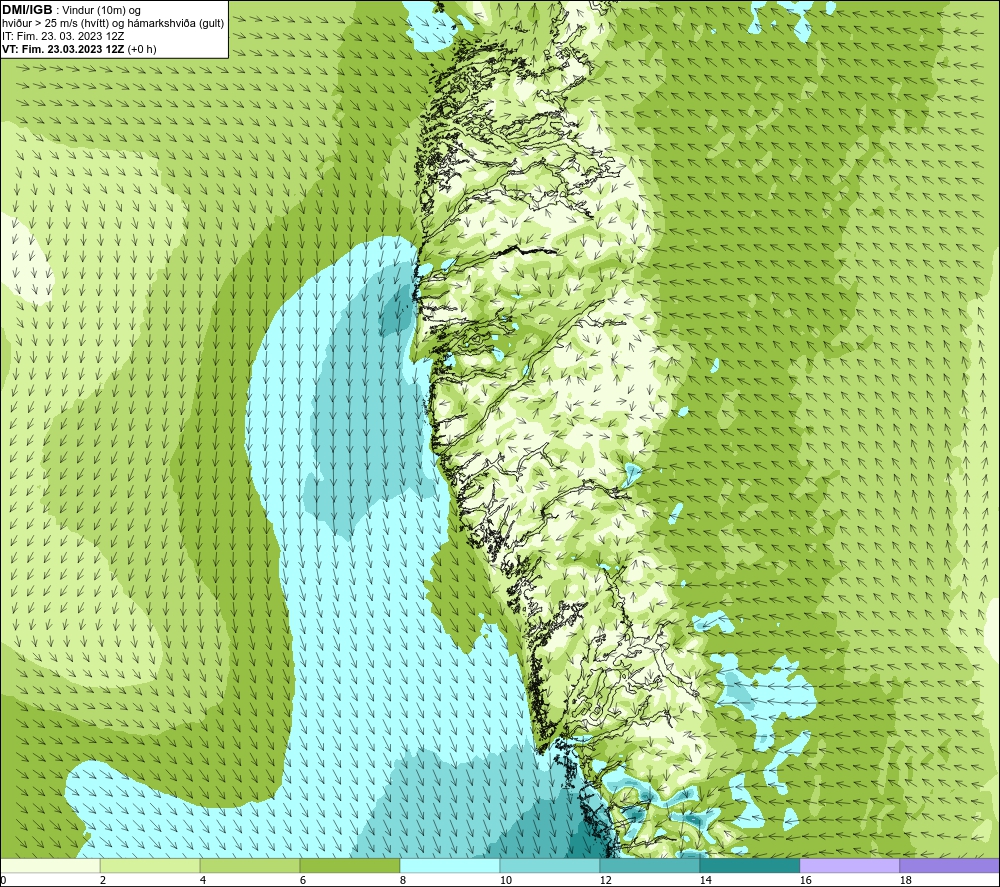The height and width of the screenshot is (887, 1000).
Task: Click the purple swatch above 18 m/s
Action: (949, 866)
